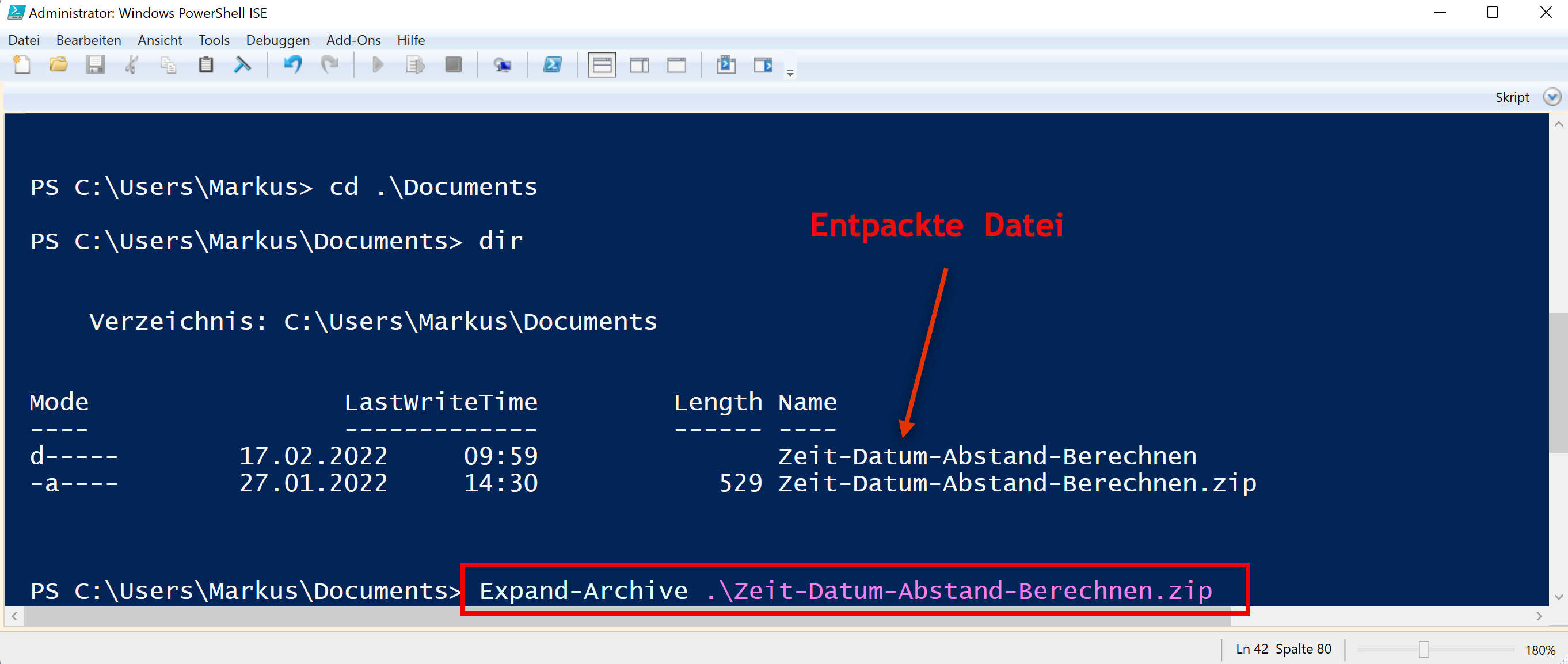Image resolution: width=1568 pixels, height=664 pixels.
Task: Open the Bearbeiten menu
Action: click(x=89, y=40)
